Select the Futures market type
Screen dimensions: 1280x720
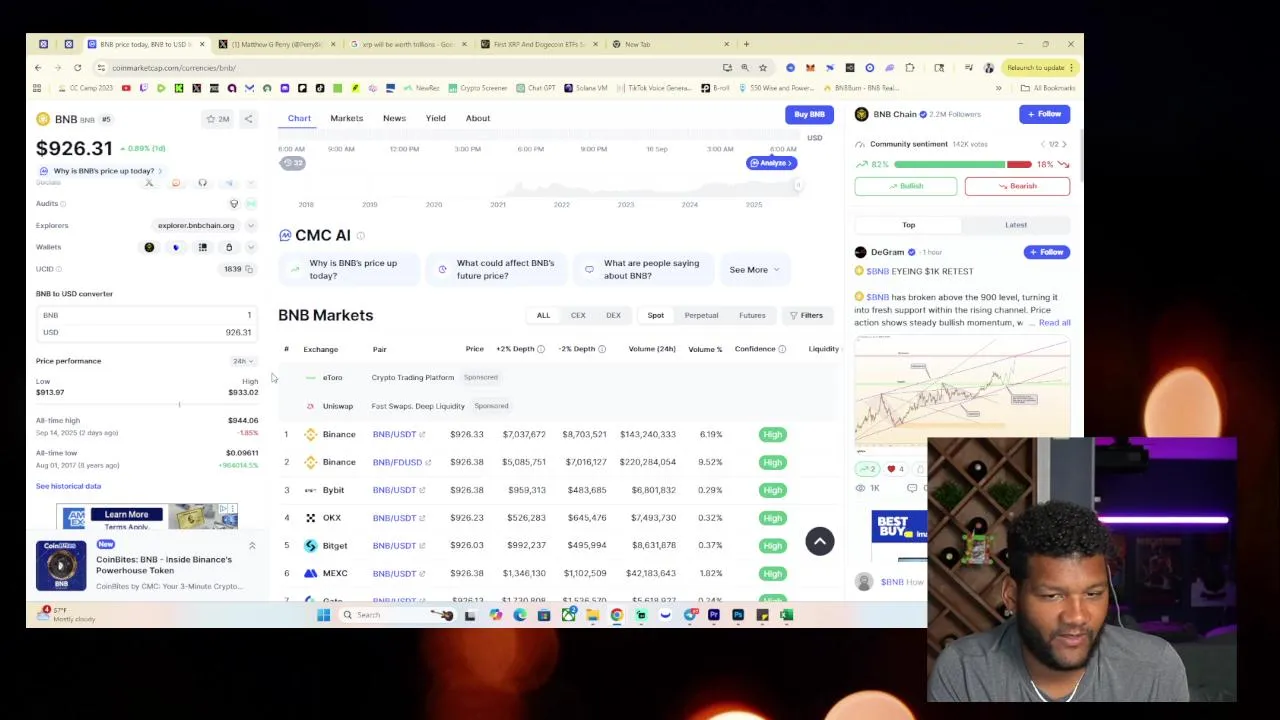752,316
